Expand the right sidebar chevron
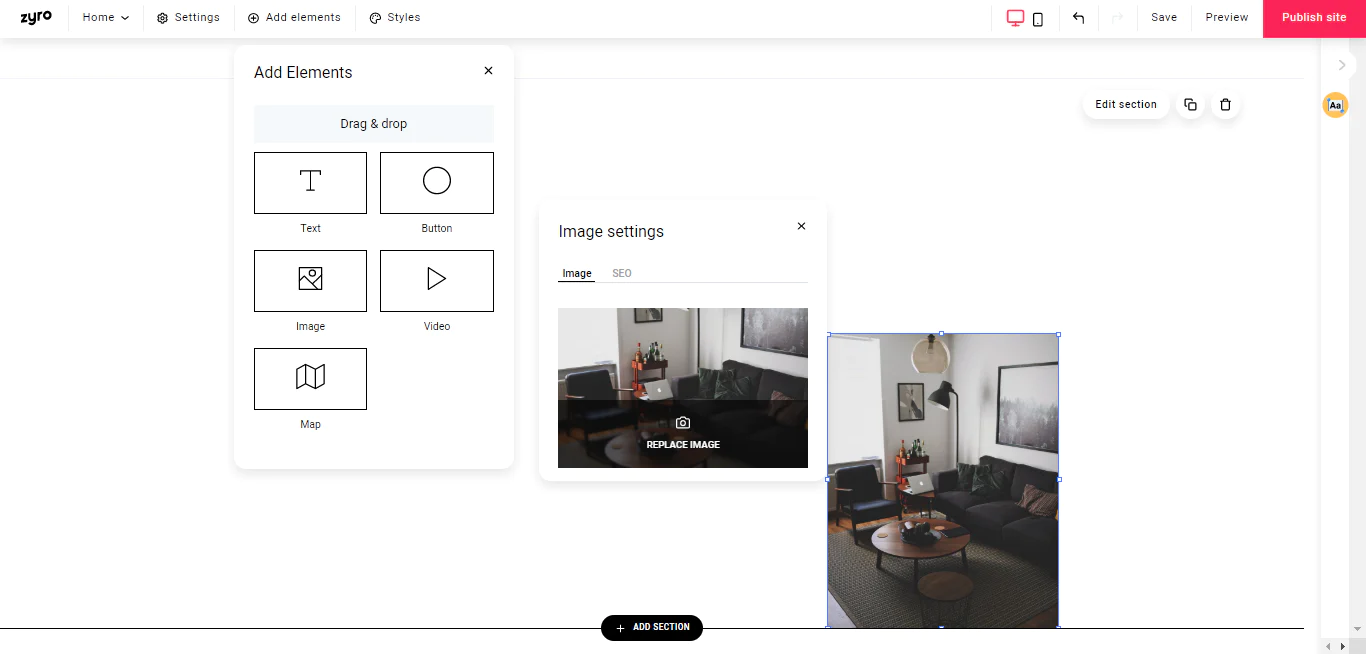1366x654 pixels. [1341, 65]
